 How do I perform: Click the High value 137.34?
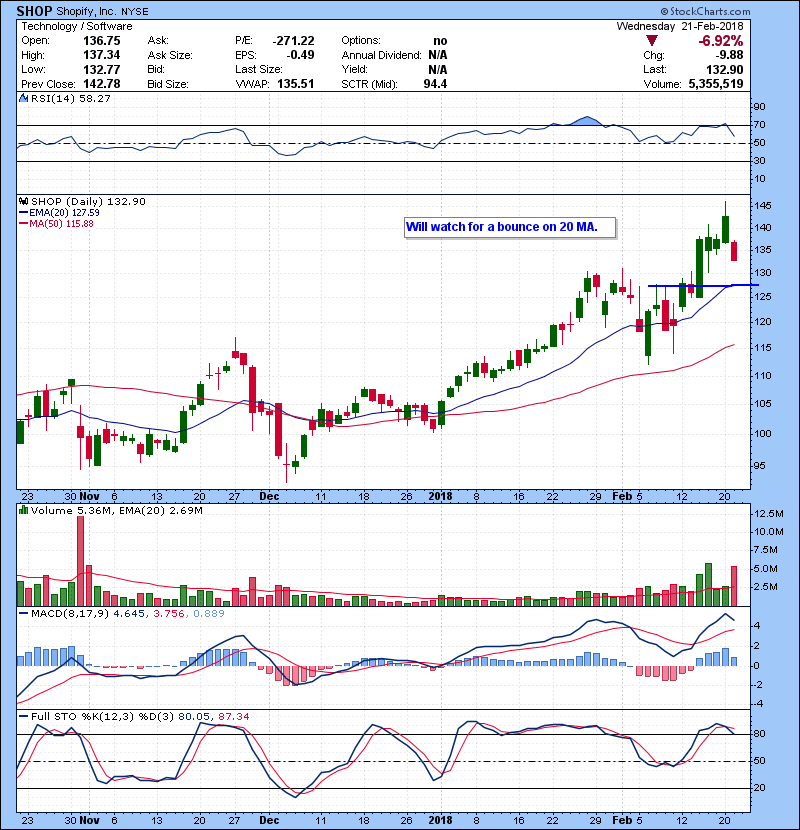(x=102, y=55)
